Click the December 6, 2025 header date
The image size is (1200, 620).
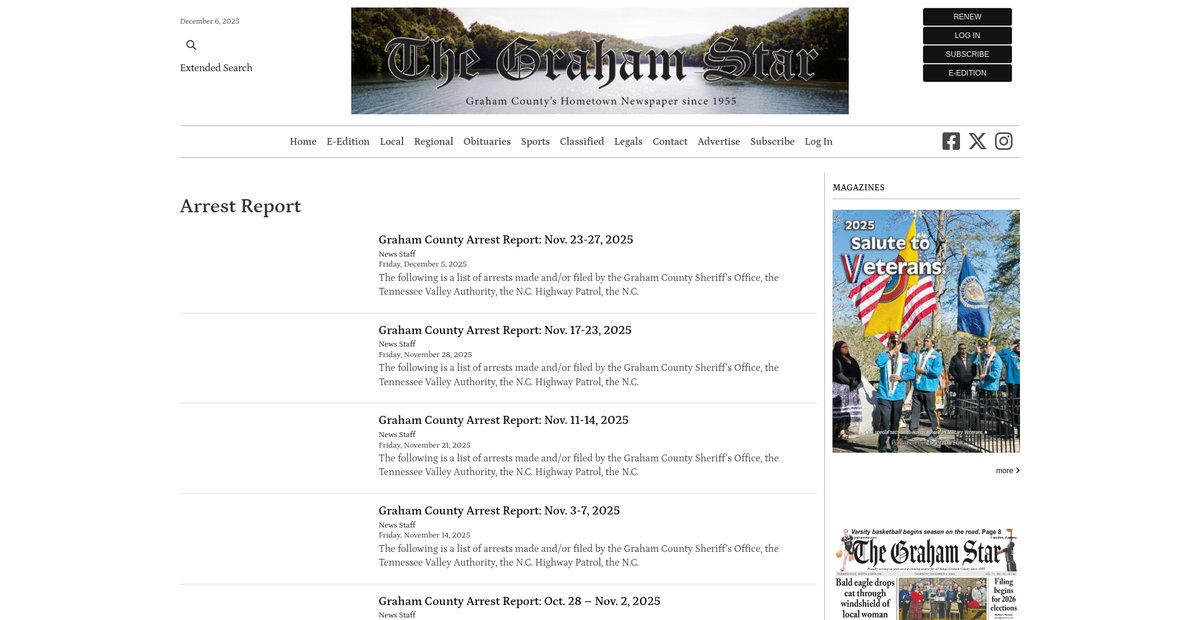[210, 21]
